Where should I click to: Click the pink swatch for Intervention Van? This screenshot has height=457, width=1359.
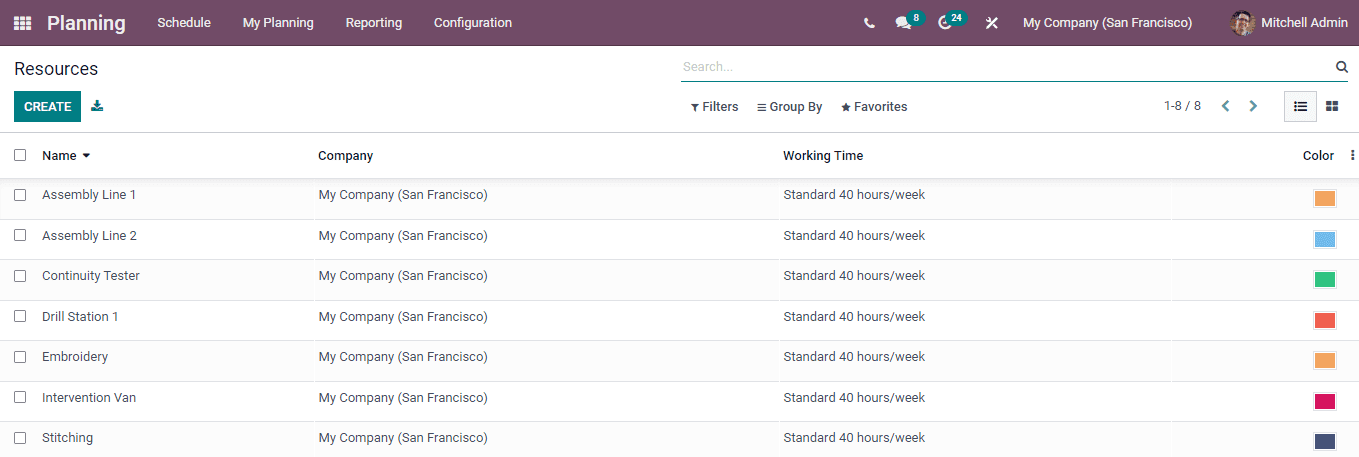coord(1325,401)
